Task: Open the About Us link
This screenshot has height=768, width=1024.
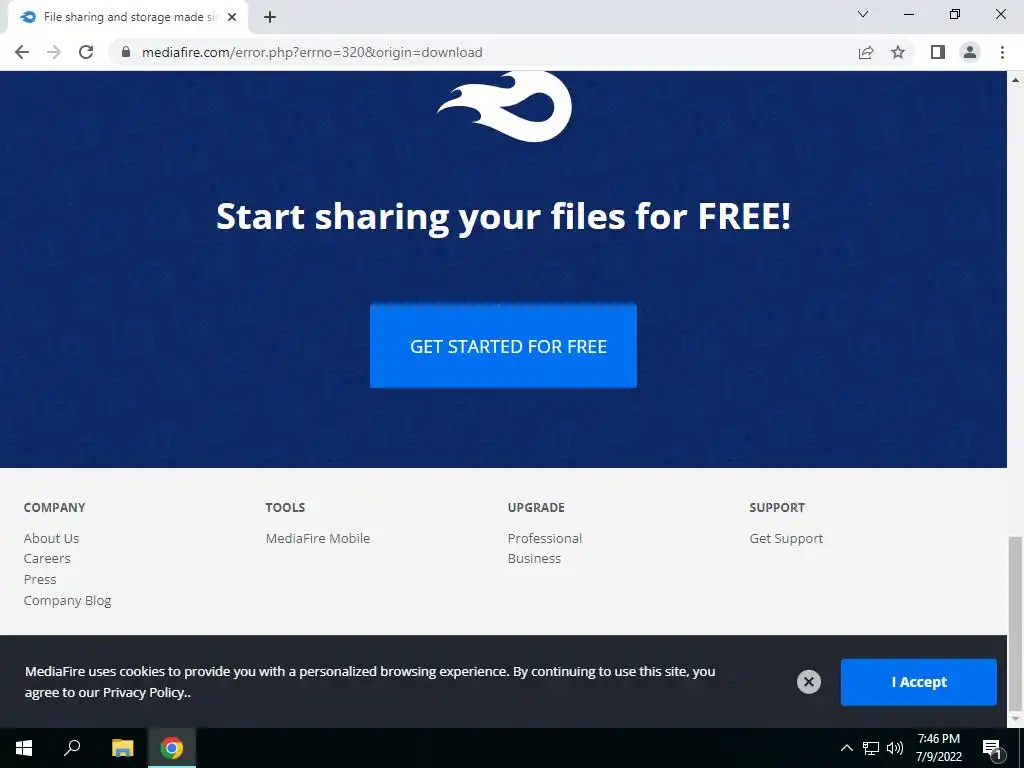Action: point(51,538)
